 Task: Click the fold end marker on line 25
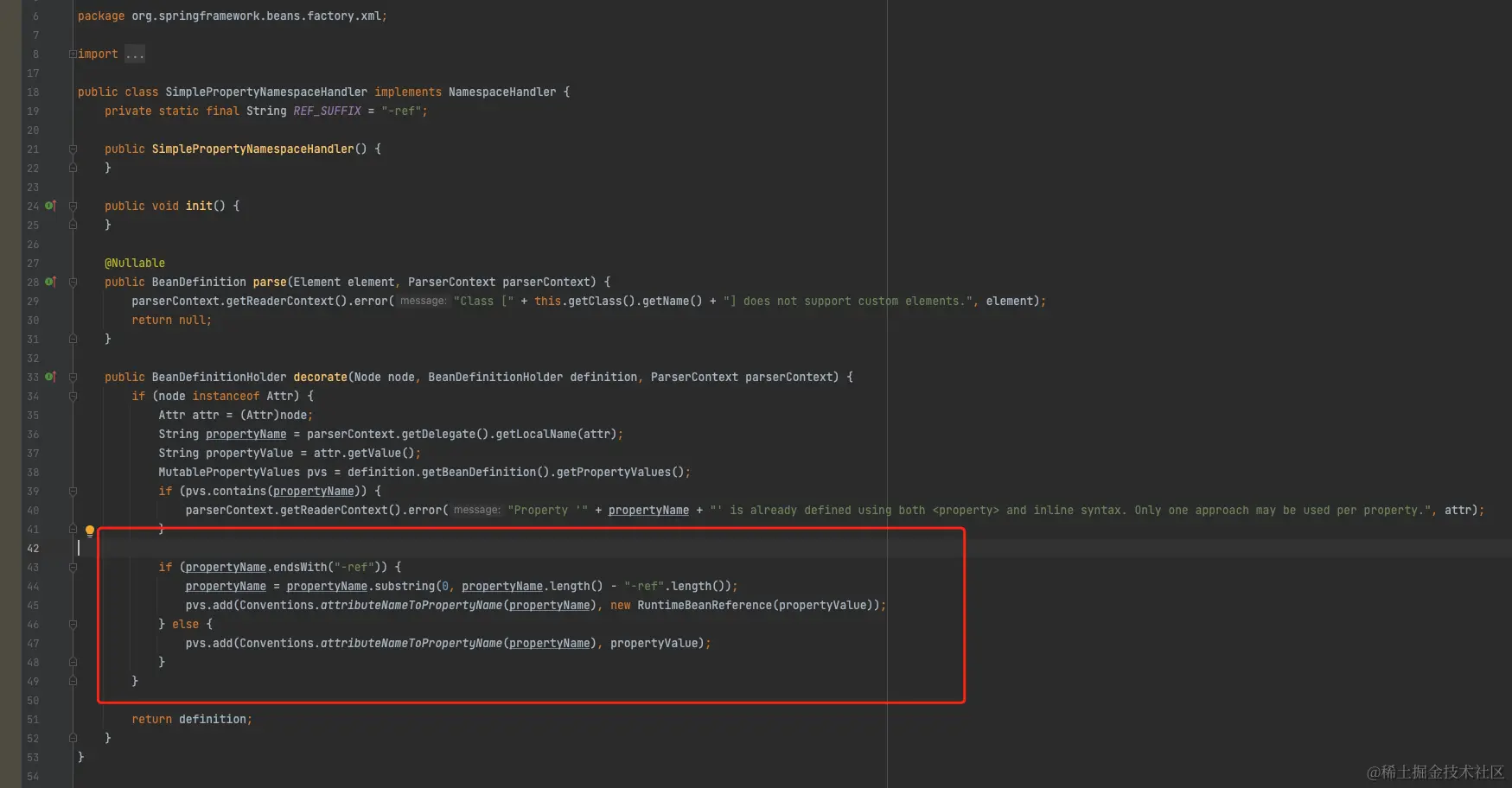[73, 225]
